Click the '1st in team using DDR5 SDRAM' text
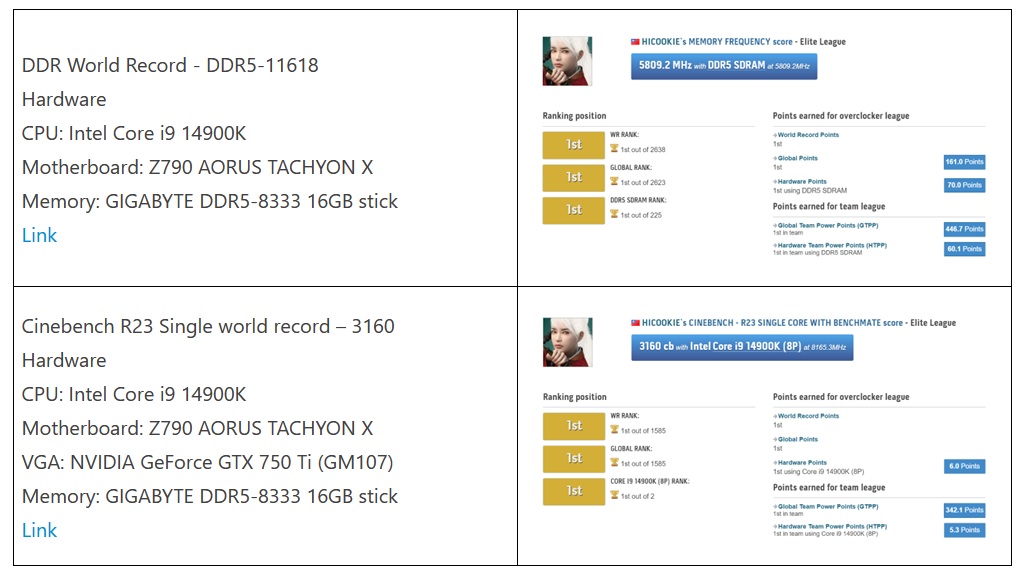The image size is (1027, 583). coord(817,253)
